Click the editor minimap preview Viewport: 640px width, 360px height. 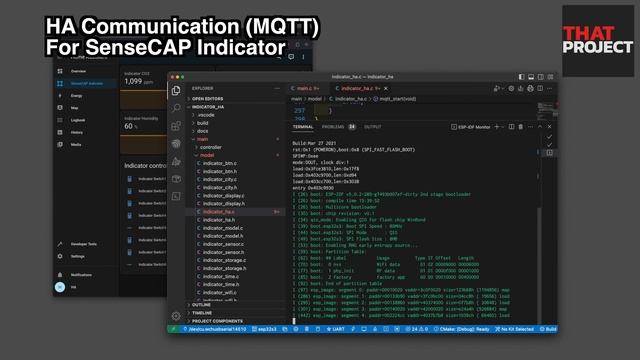click(x=547, y=111)
